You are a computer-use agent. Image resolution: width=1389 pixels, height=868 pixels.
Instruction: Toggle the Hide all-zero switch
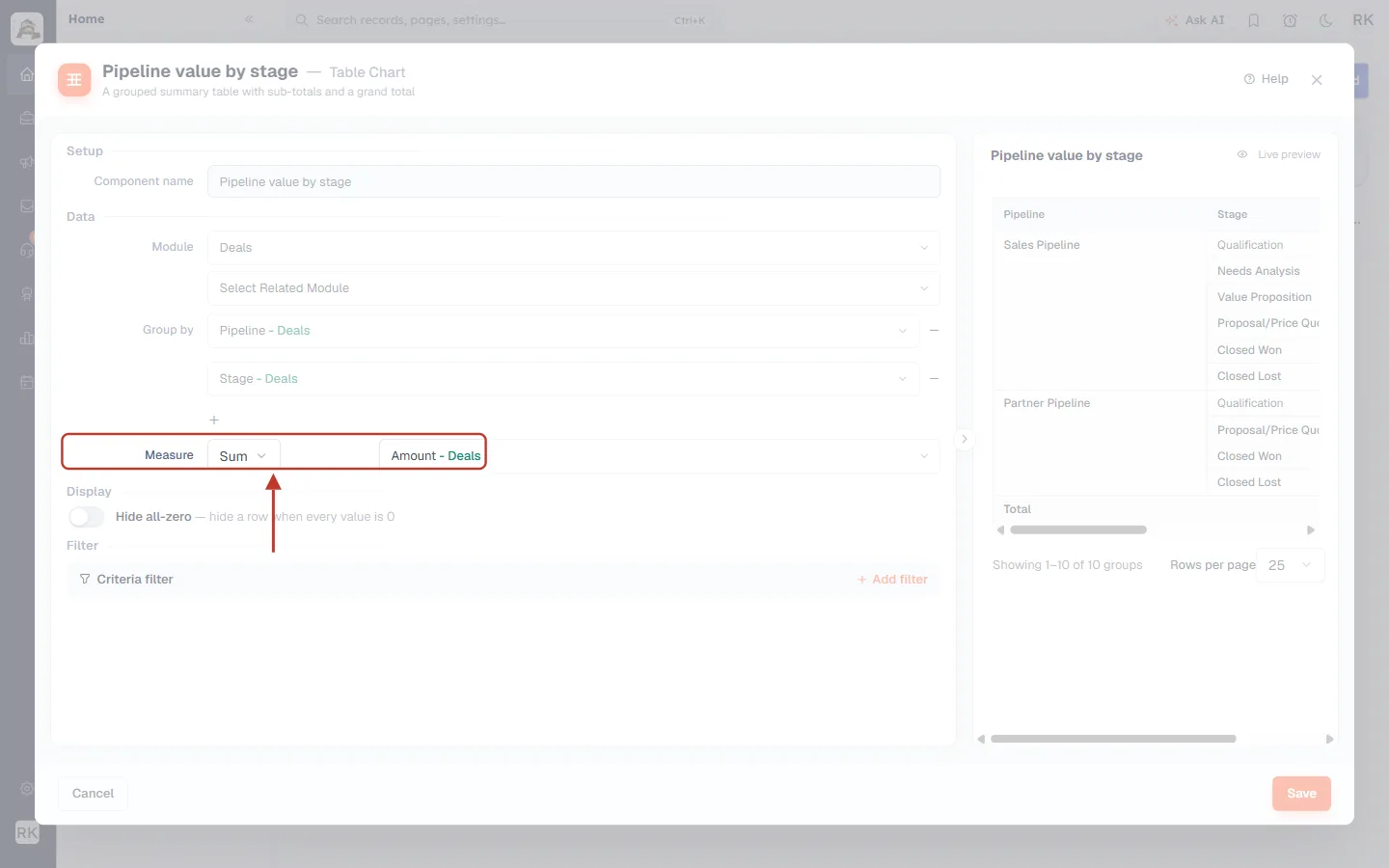(86, 517)
